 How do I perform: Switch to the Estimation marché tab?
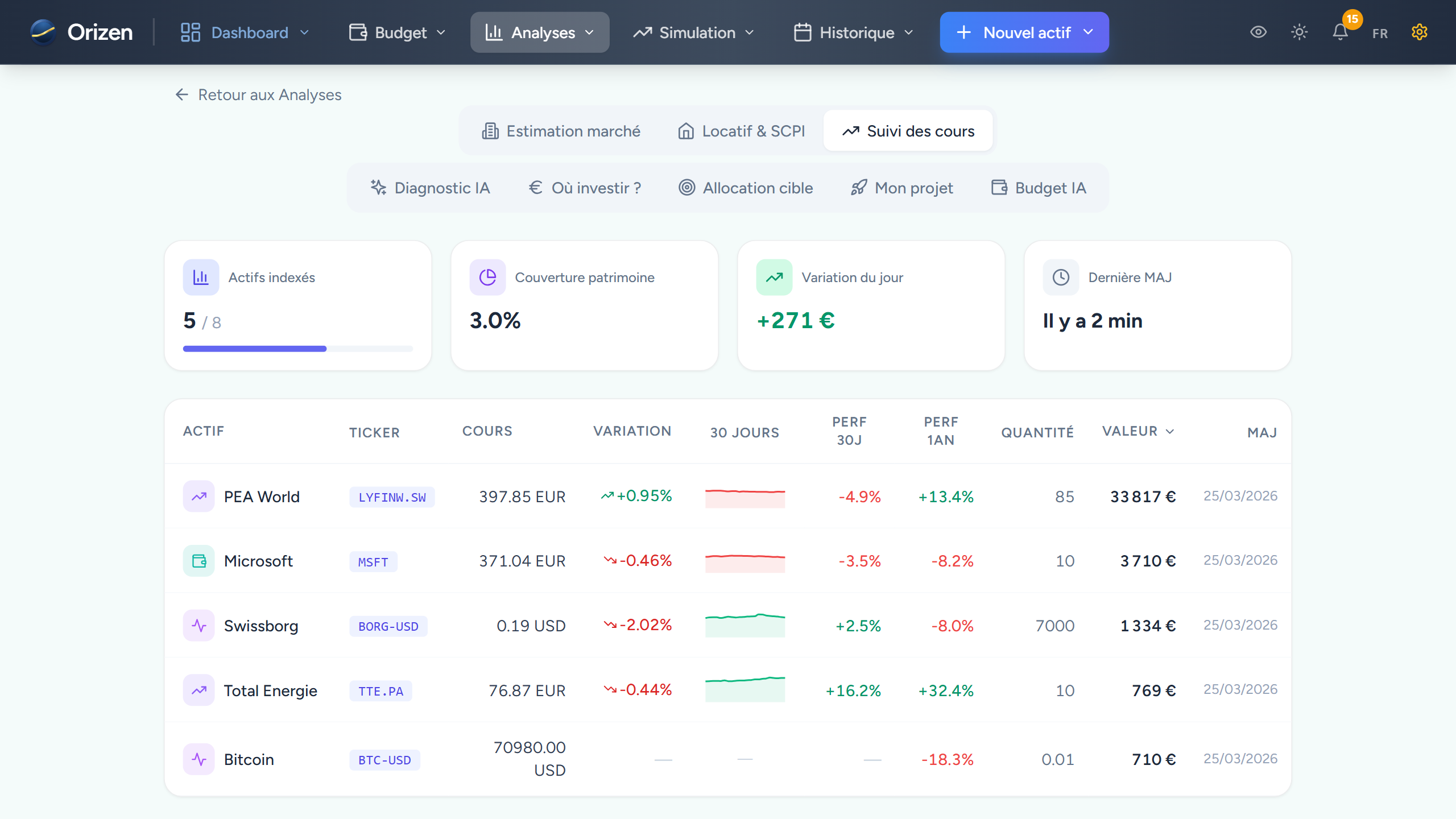point(560,131)
